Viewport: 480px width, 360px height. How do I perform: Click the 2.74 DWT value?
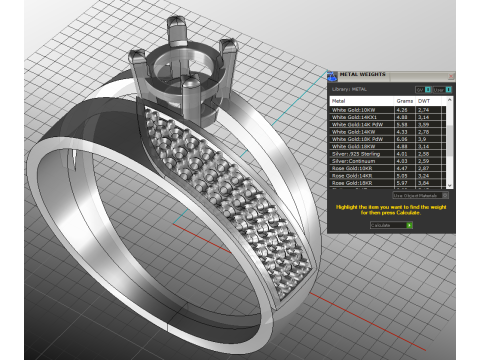[424, 110]
